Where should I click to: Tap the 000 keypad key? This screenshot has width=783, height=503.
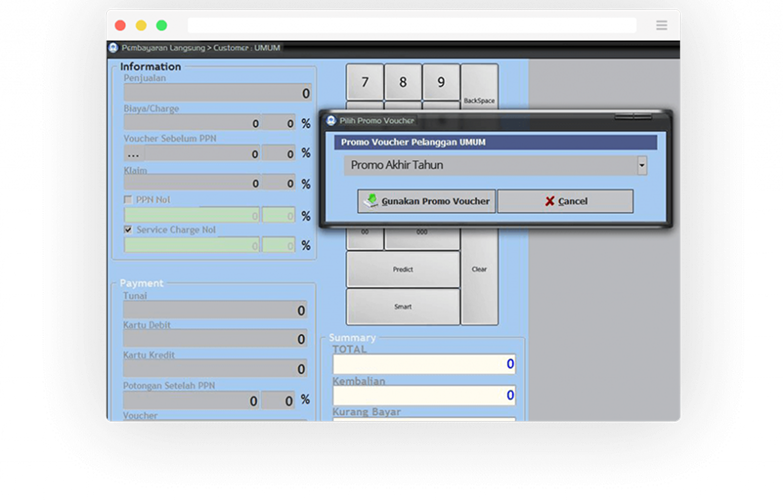coord(422,238)
